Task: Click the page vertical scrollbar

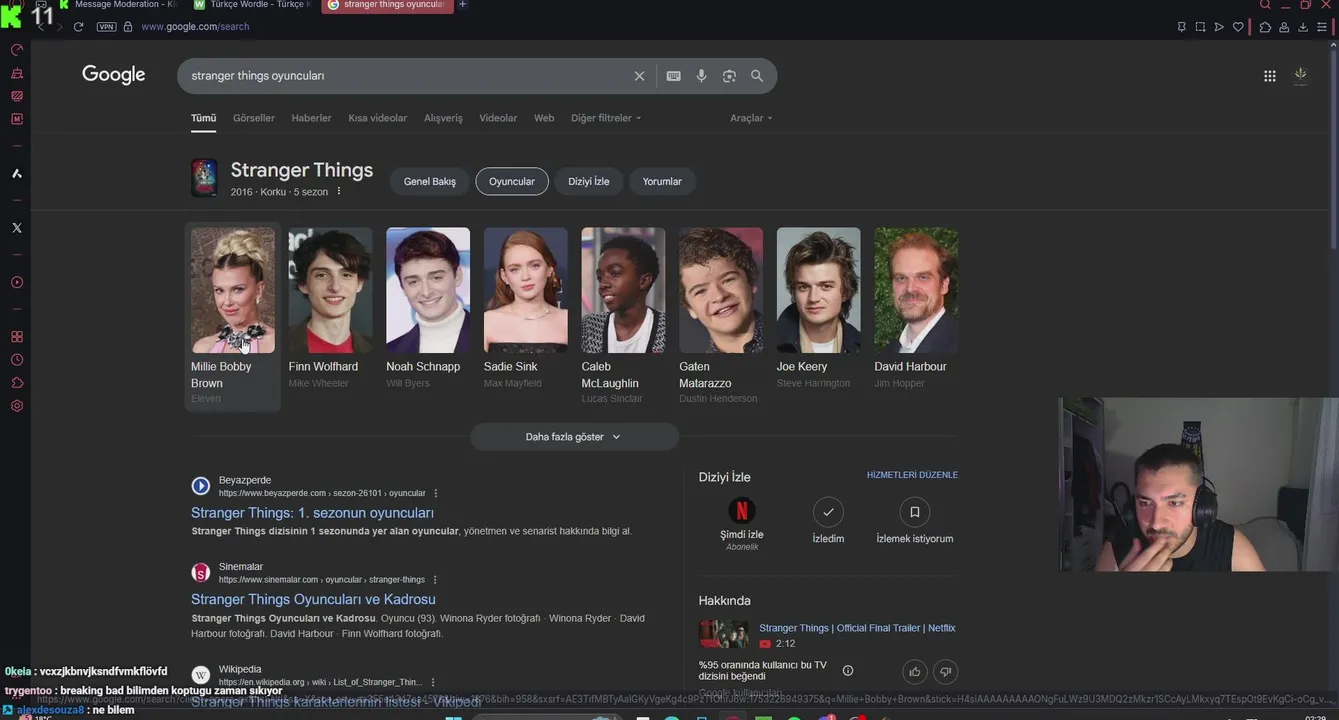Action: (1334, 150)
